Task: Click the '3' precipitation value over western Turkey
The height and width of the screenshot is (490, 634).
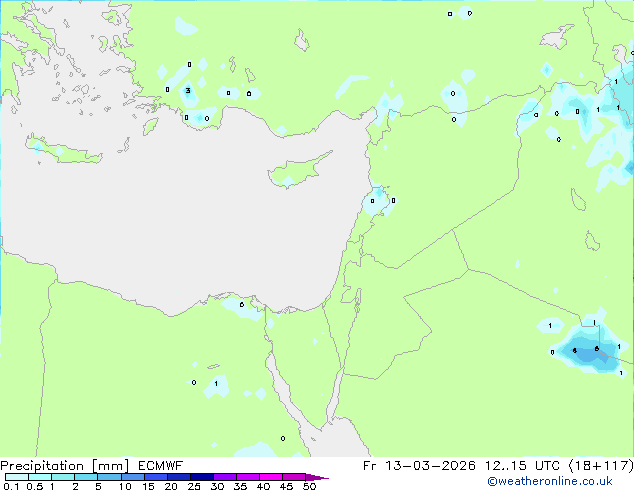Action: click(x=188, y=91)
